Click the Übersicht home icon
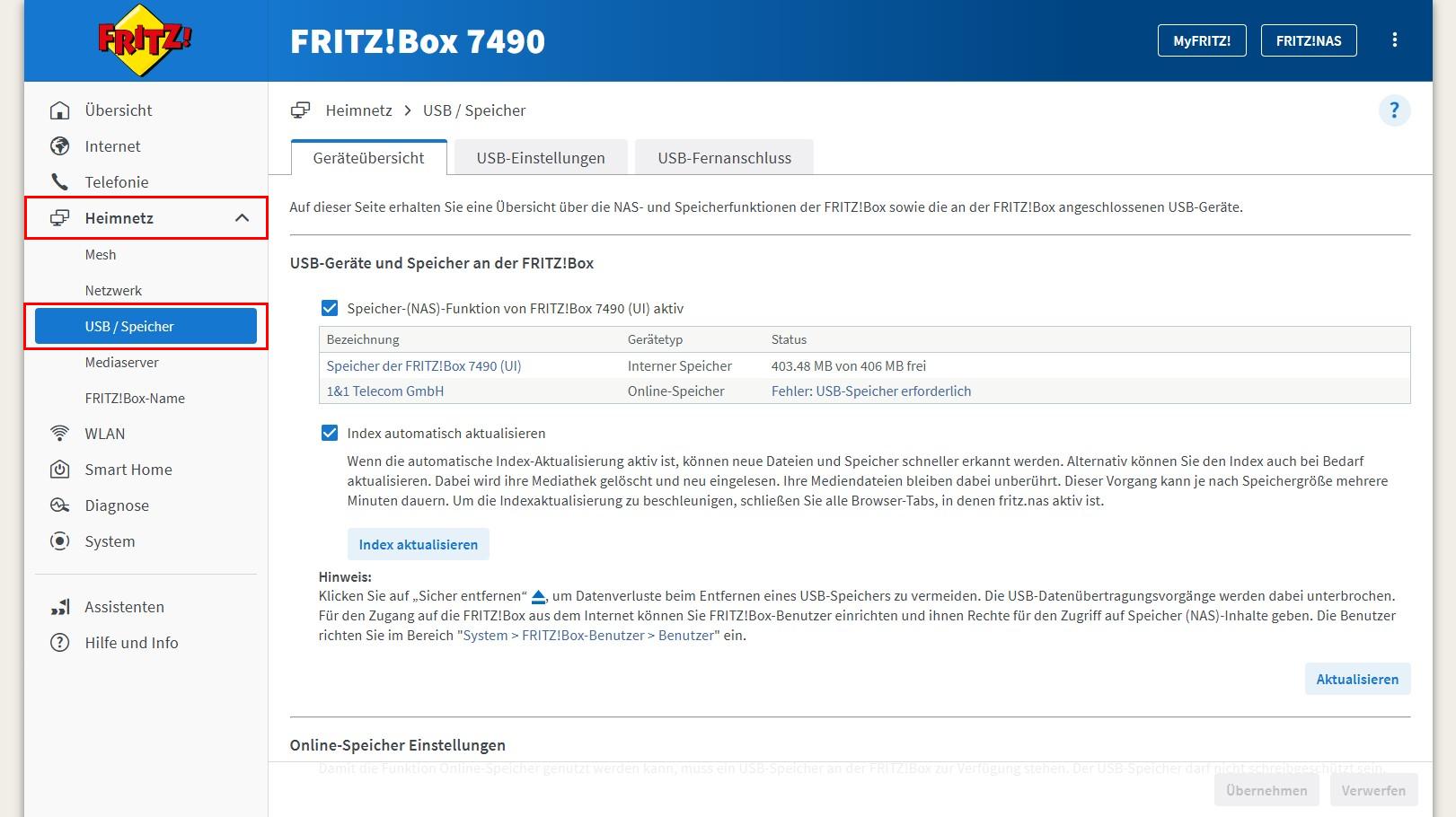1456x817 pixels. pyautogui.click(x=60, y=110)
